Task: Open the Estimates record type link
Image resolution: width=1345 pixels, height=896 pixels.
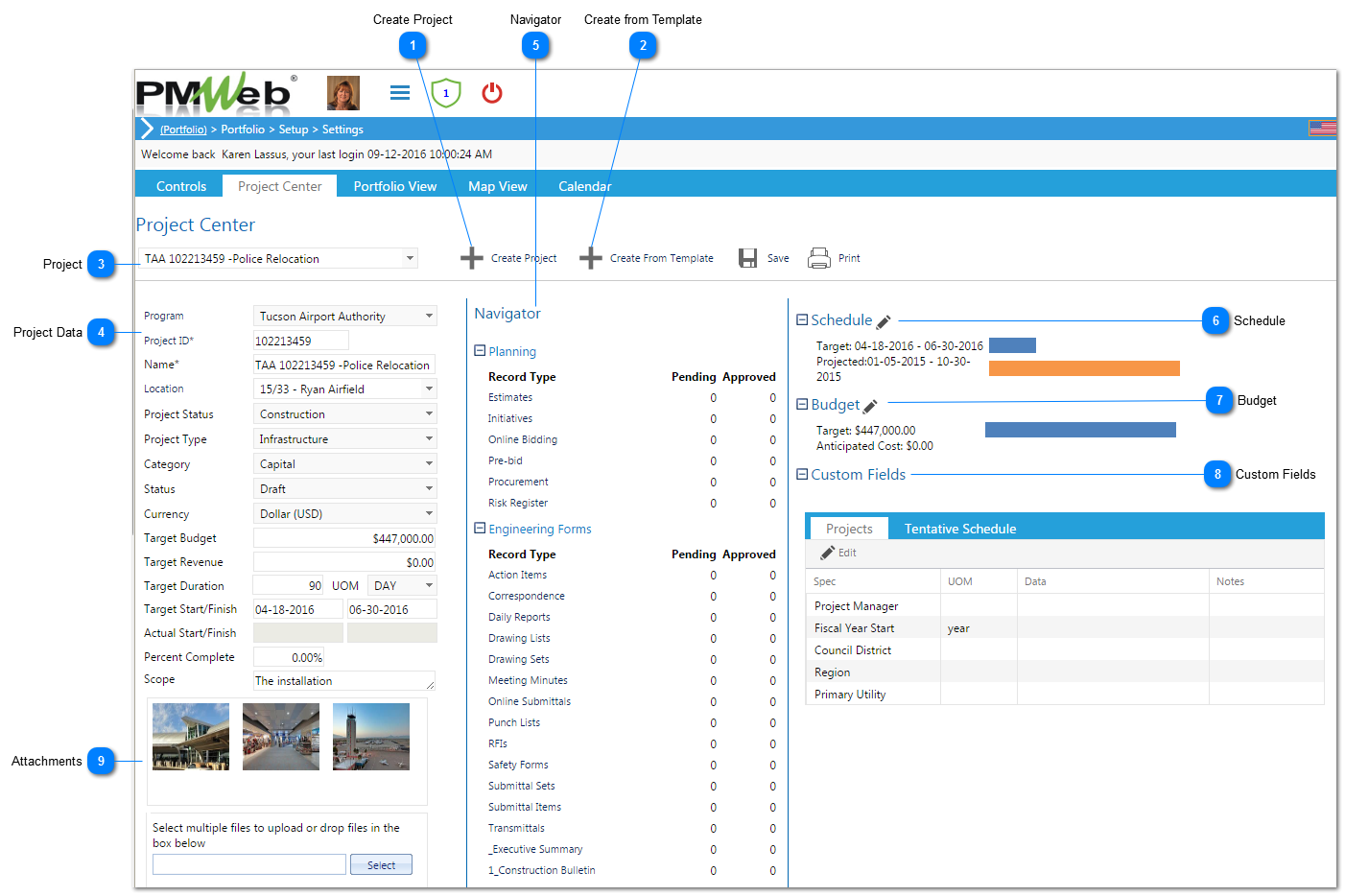Action: click(510, 397)
